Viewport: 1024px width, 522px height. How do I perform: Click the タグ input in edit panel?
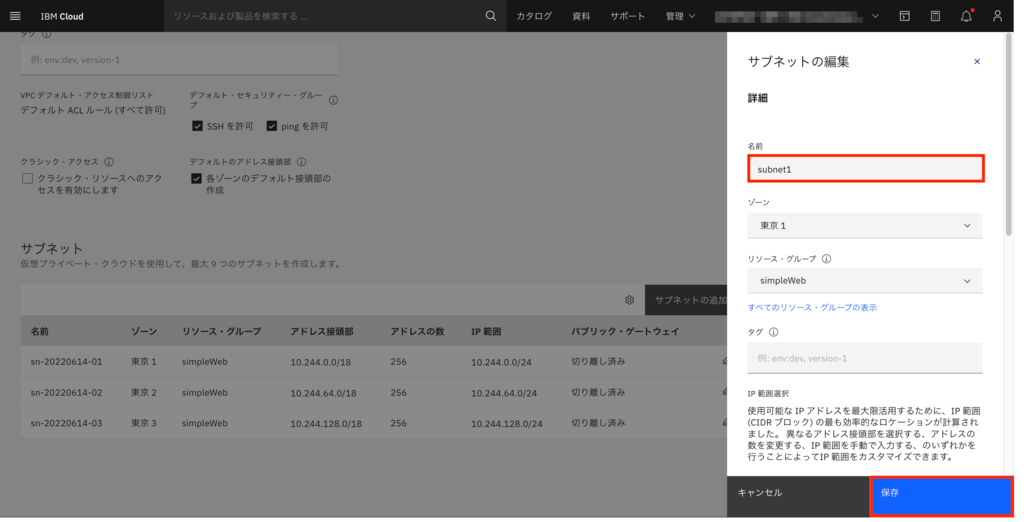(865, 358)
